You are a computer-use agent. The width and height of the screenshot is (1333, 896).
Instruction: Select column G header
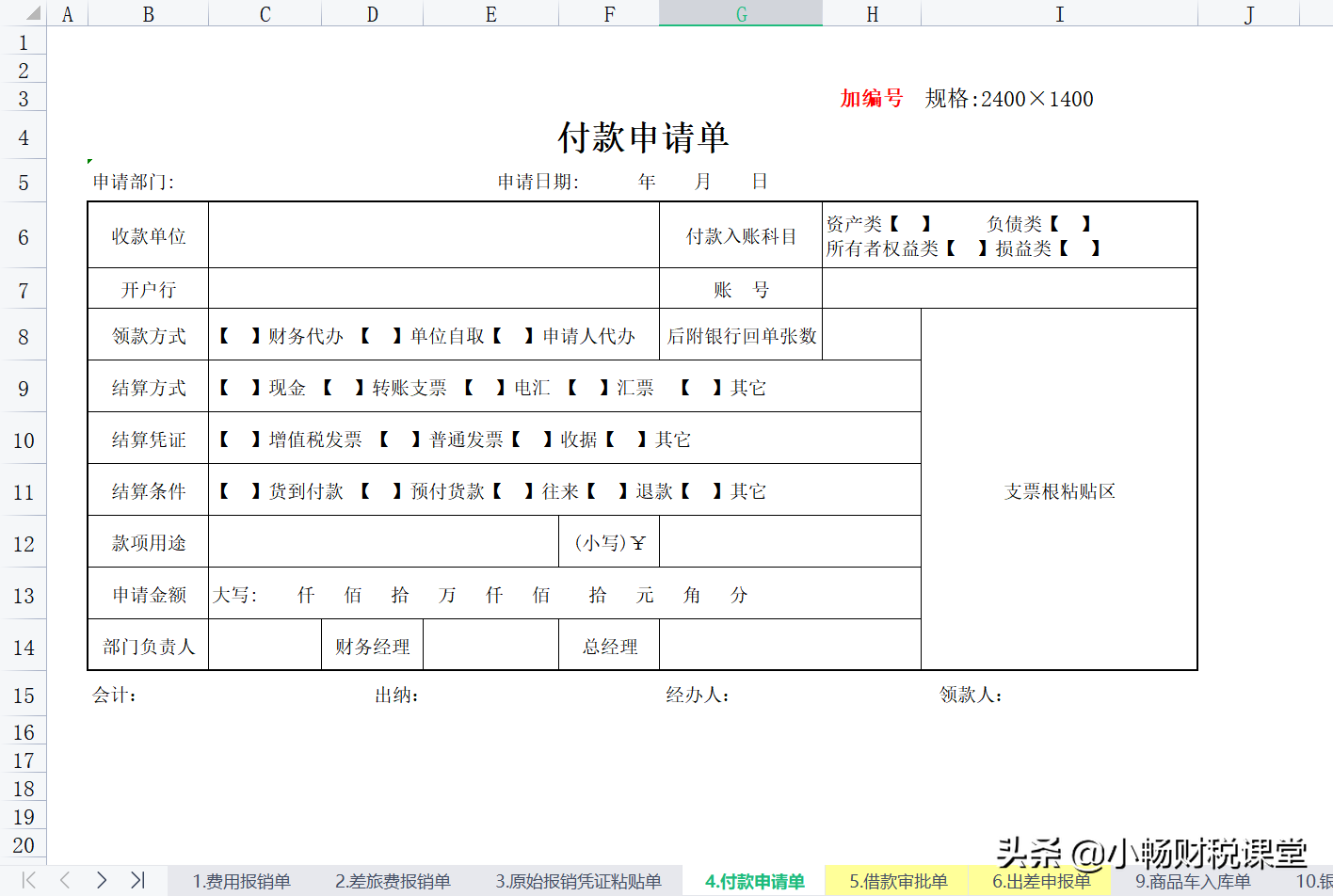click(740, 14)
